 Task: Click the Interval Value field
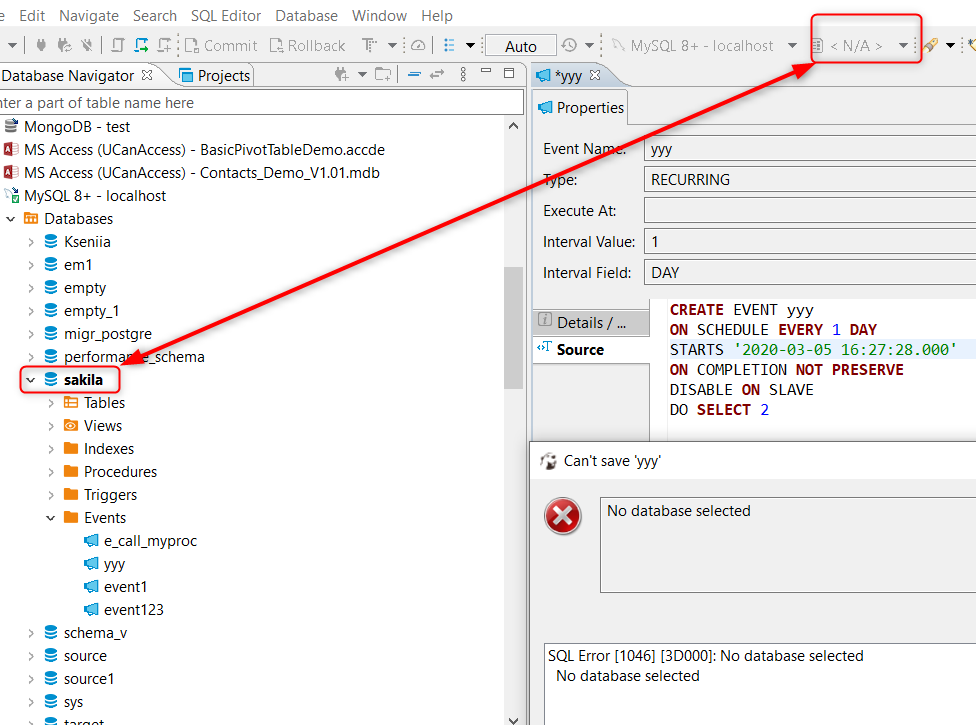810,241
